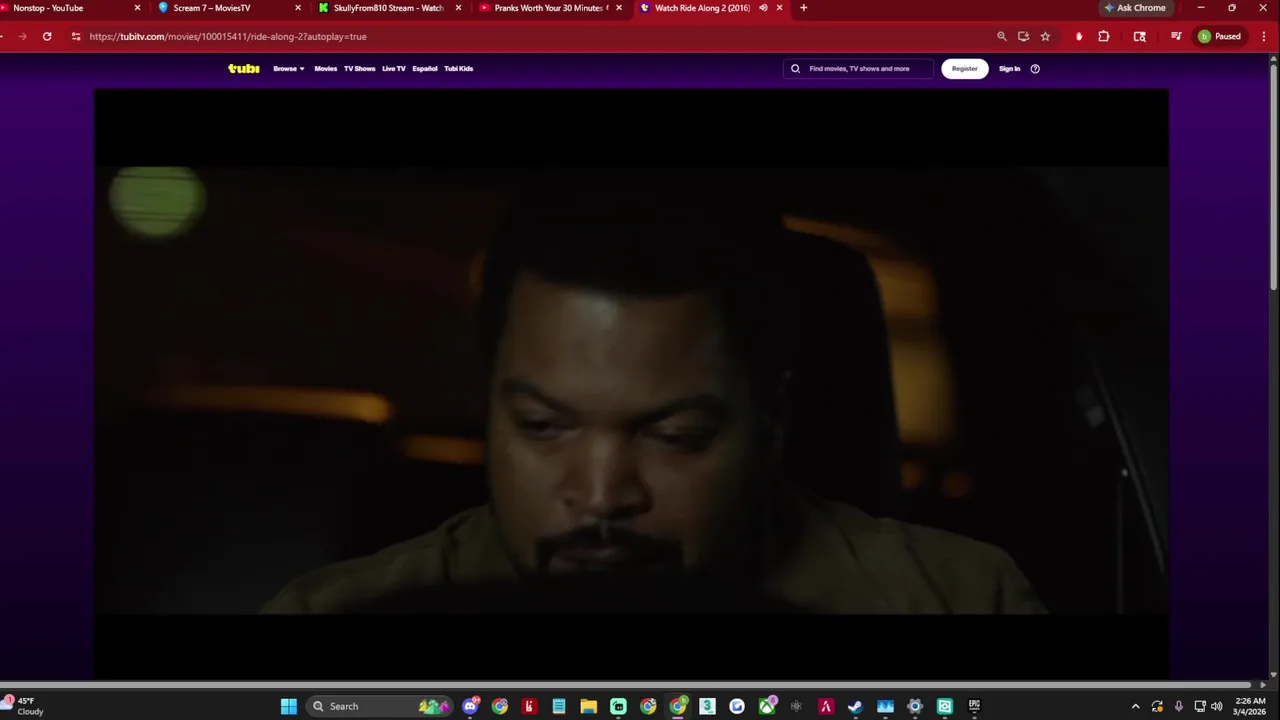
Task: Close the Watch Ride Along 2 tab
Action: (780, 8)
